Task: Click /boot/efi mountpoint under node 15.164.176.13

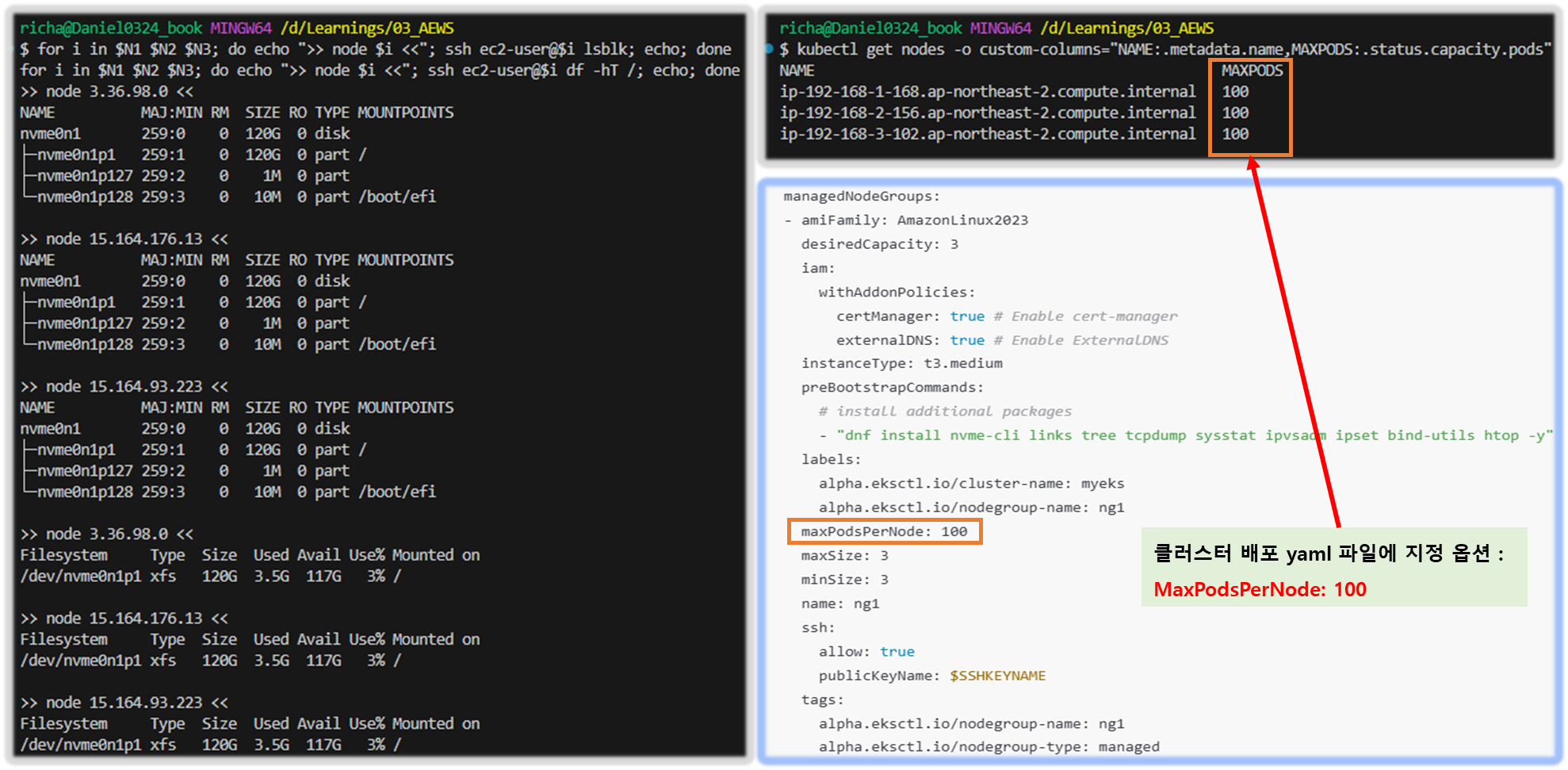Action: pyautogui.click(x=397, y=344)
